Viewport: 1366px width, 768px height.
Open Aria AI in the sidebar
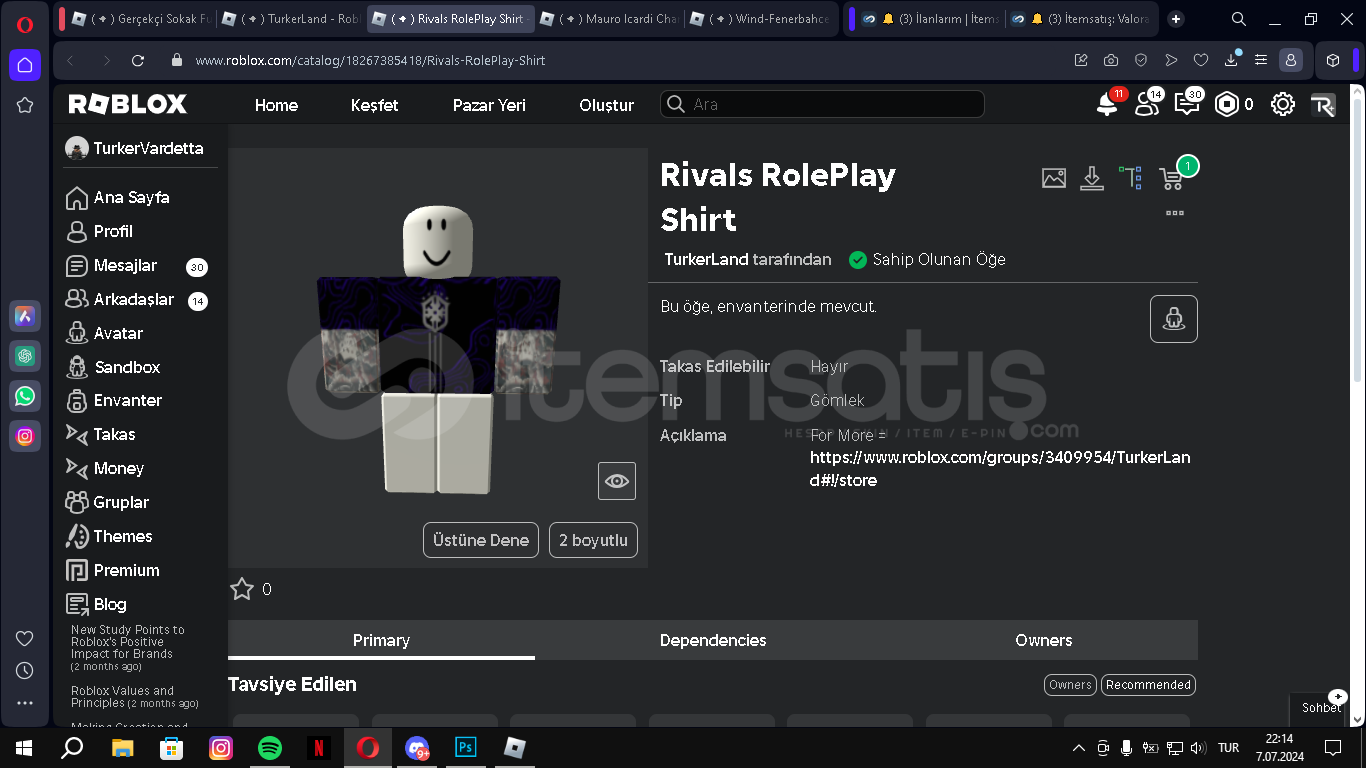click(25, 316)
